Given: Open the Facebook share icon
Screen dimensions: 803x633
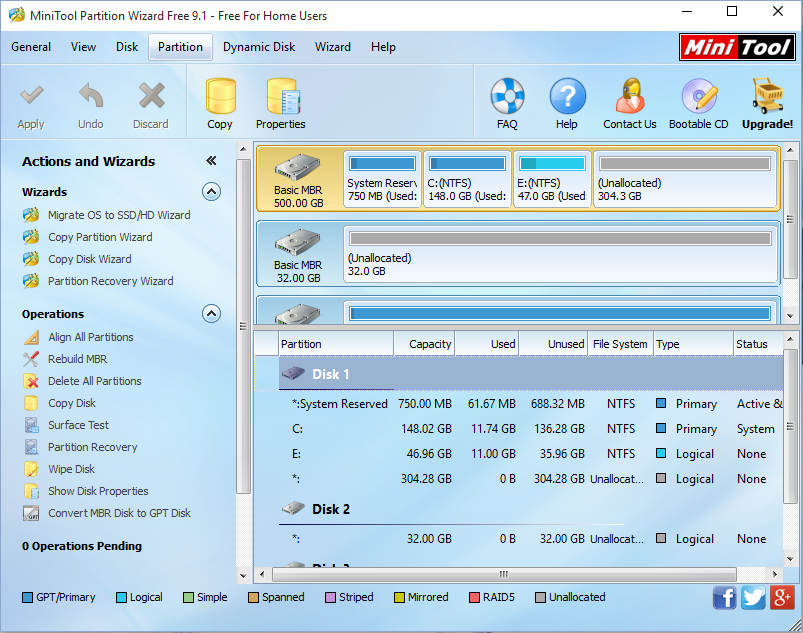Looking at the screenshot, I should [x=724, y=598].
